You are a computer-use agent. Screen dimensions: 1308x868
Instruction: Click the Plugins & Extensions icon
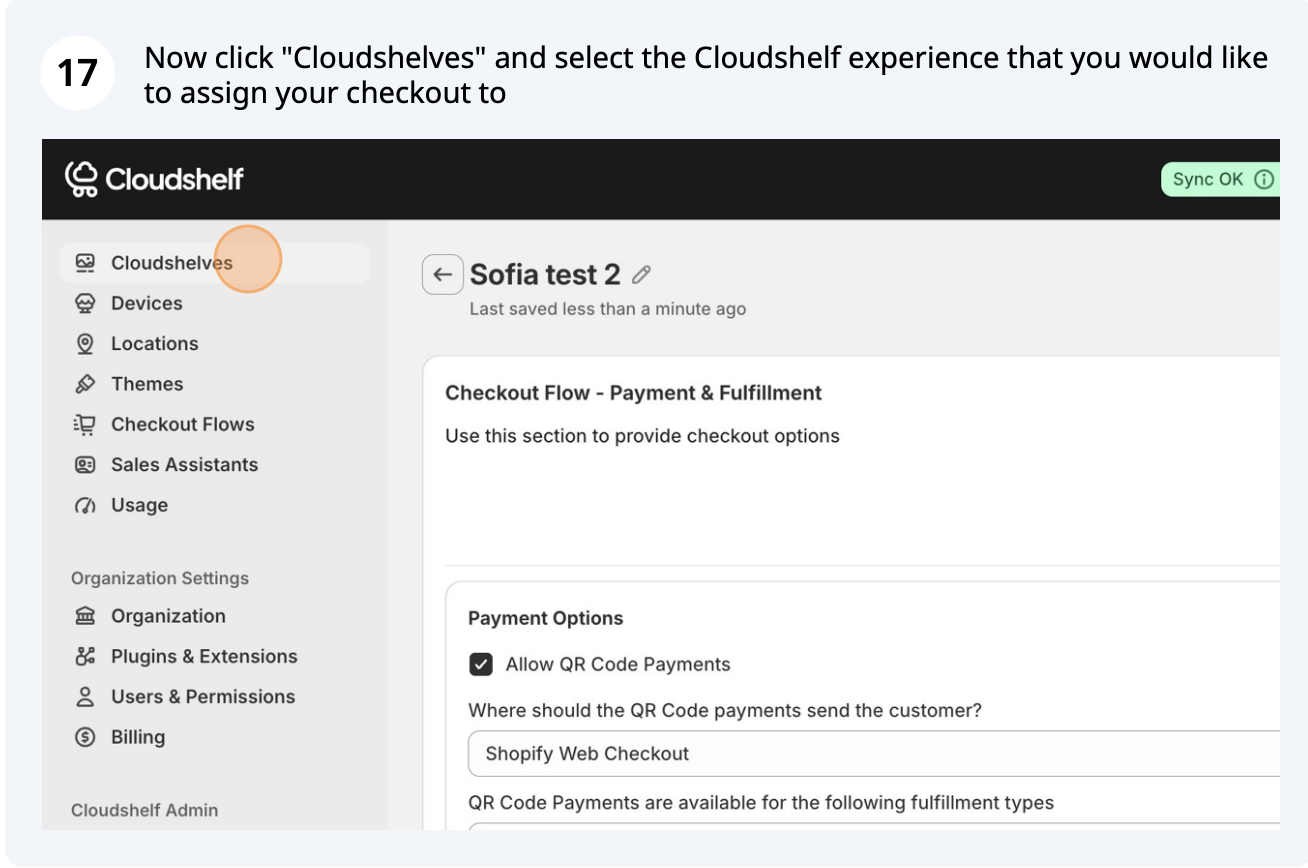pos(85,656)
